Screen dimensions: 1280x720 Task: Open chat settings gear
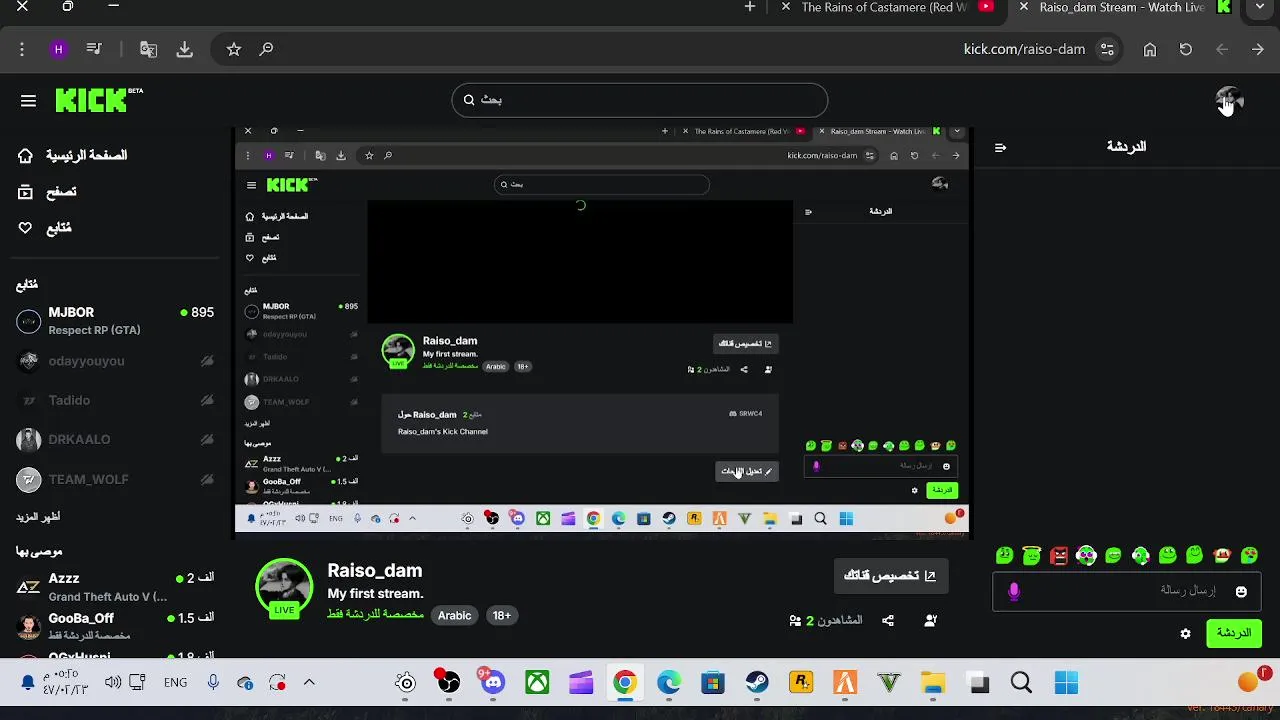point(1186,634)
